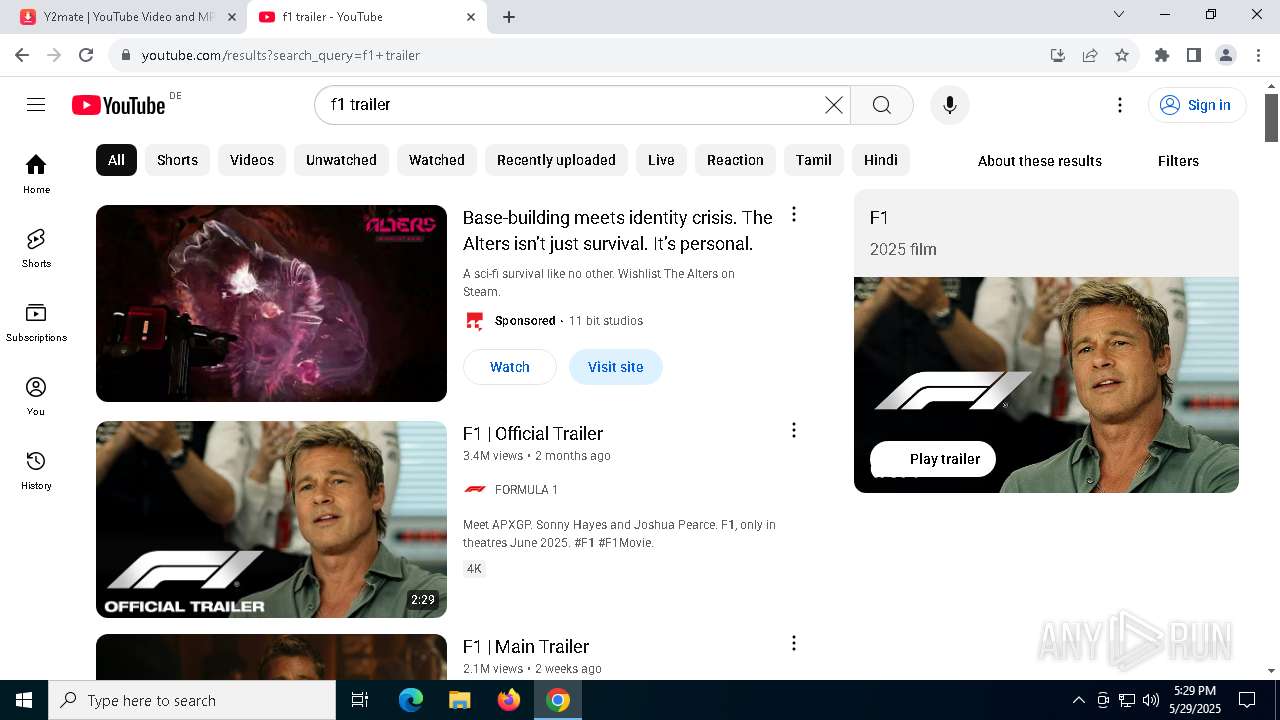Start voice search with microphone icon
The height and width of the screenshot is (720, 1280).
click(950, 105)
